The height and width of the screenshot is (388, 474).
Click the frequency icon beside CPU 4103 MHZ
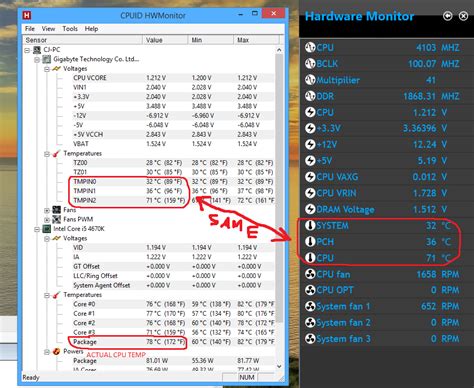tap(310, 47)
